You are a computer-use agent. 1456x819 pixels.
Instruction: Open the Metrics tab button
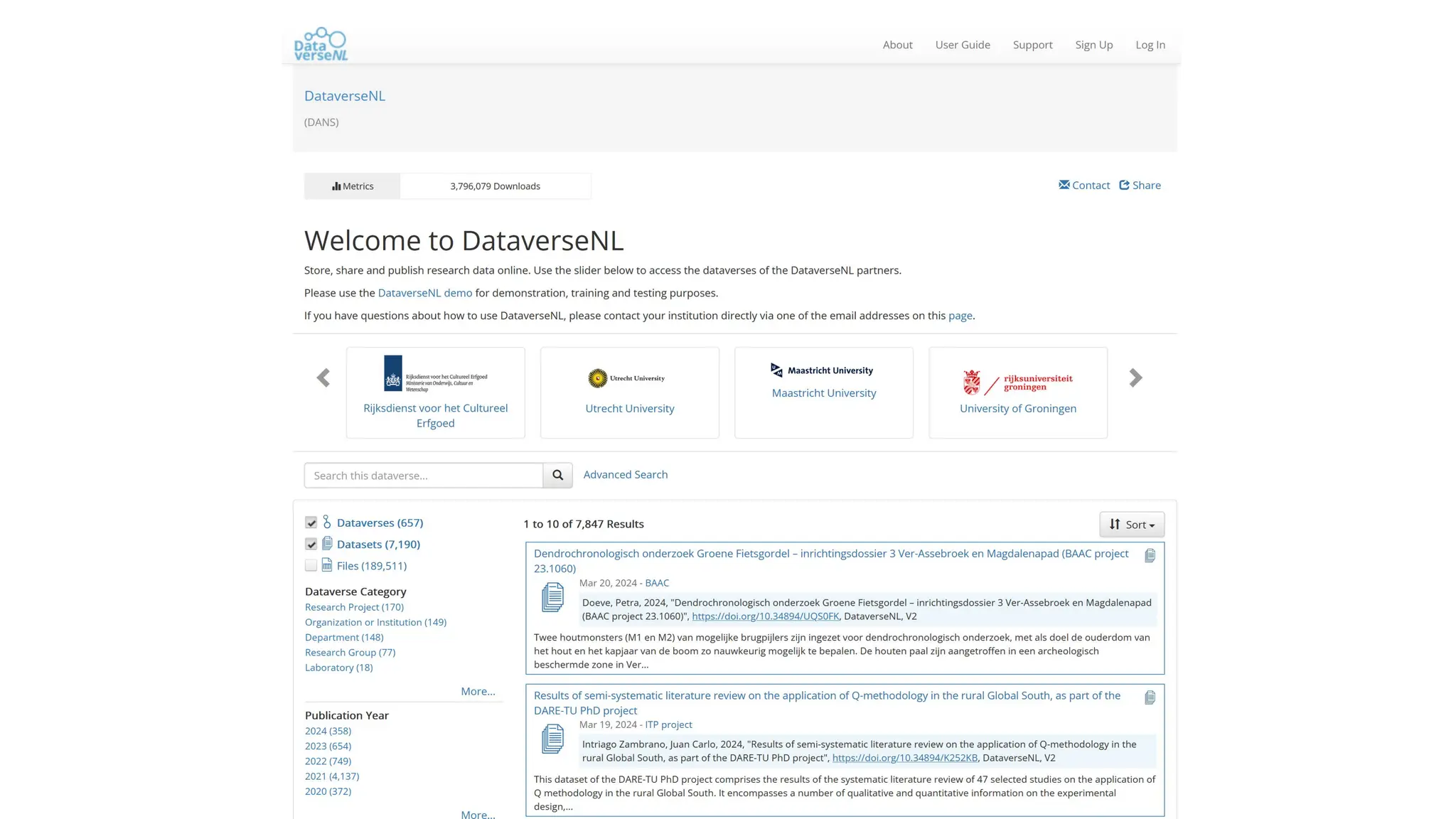coord(353,186)
